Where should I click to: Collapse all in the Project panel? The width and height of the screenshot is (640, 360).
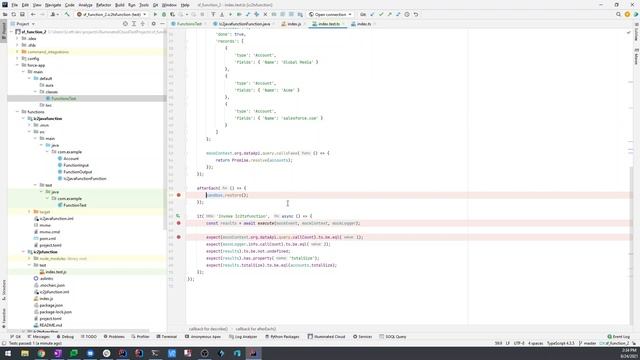pyautogui.click(x=142, y=24)
